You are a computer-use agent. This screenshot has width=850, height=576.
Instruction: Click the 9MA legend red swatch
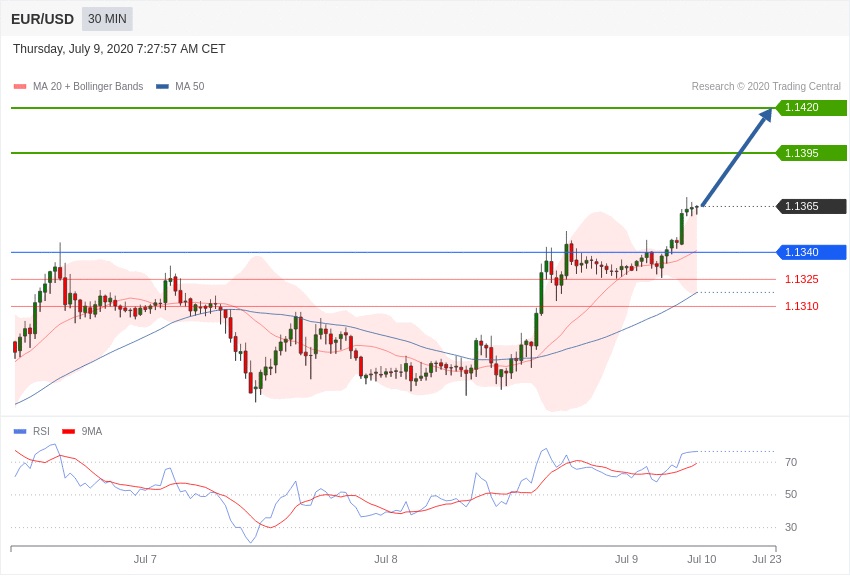pyautogui.click(x=68, y=432)
